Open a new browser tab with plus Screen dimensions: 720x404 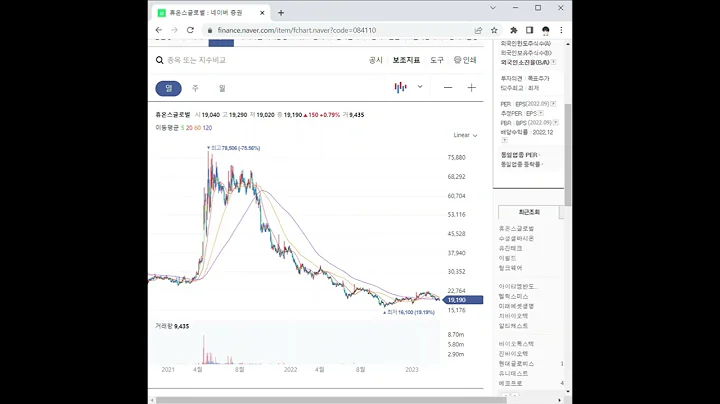(x=281, y=13)
